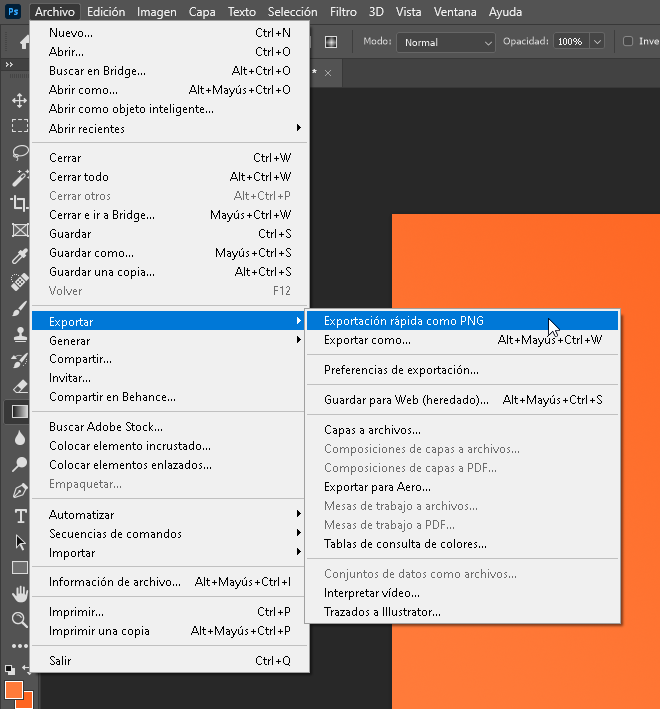
Task: Open the Filtro menu
Action: 343,12
